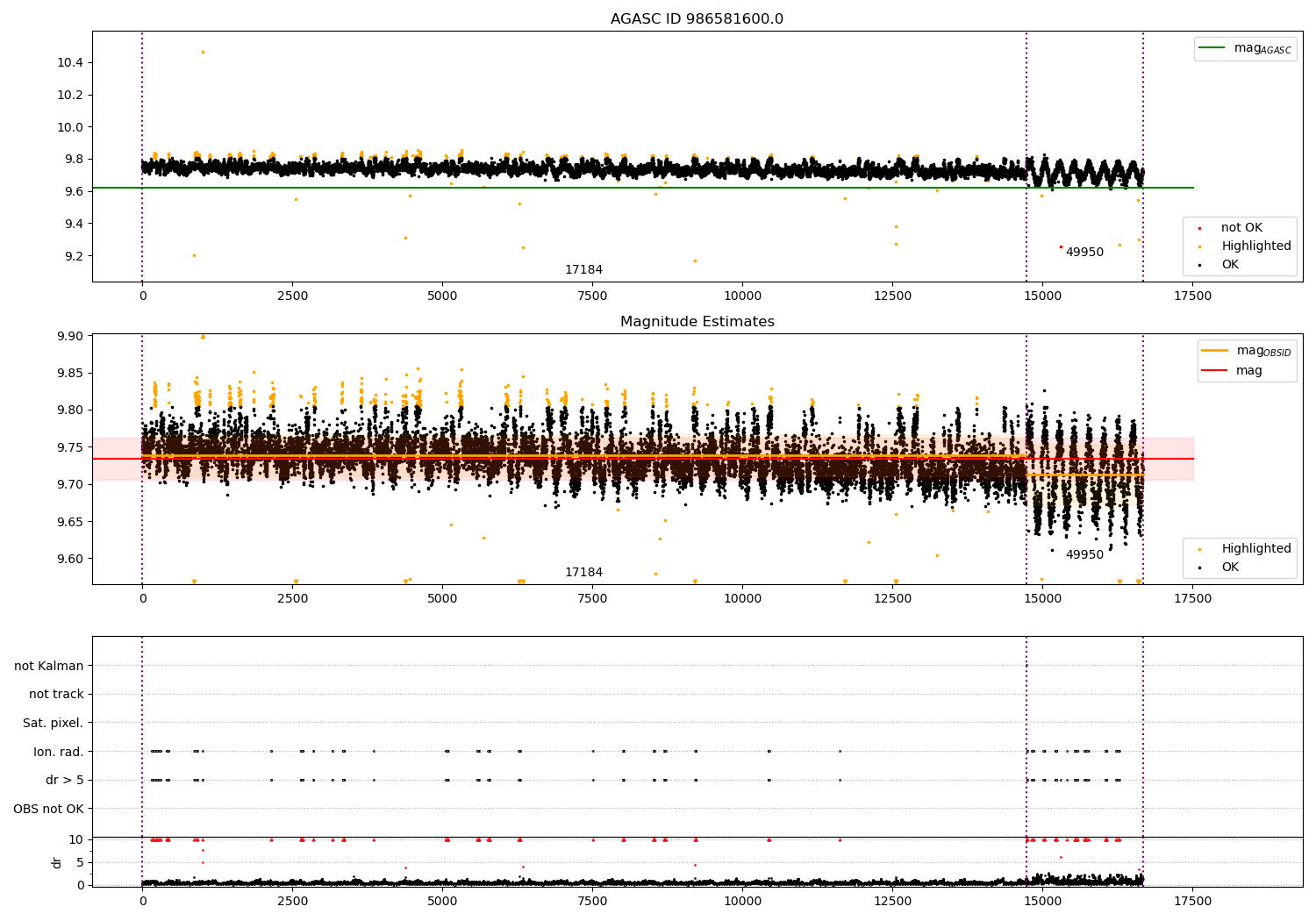
Task: Click the "dr" y-axis label
Action: [57, 862]
